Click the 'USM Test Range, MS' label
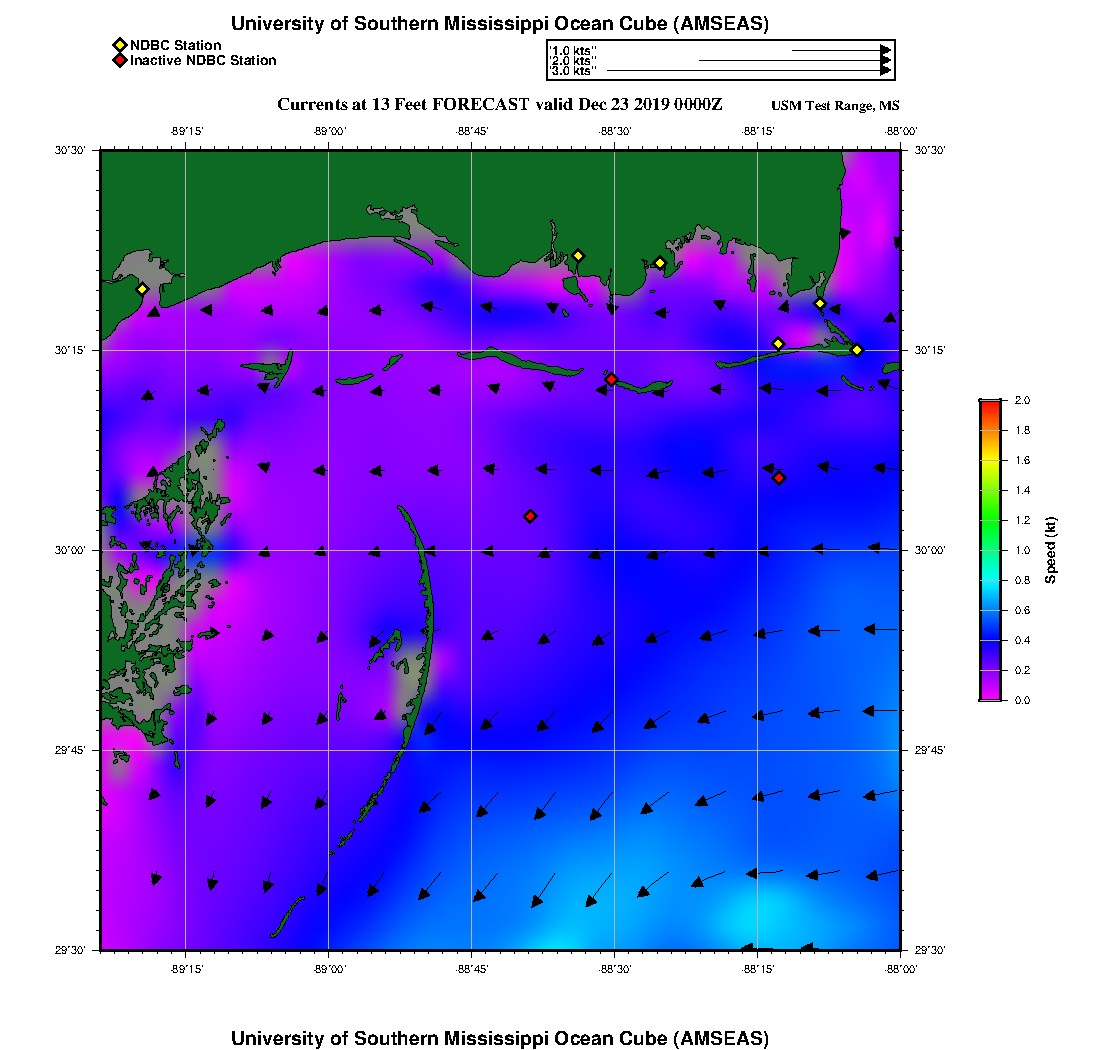Image resolution: width=1100 pixels, height=1050 pixels. (x=835, y=106)
